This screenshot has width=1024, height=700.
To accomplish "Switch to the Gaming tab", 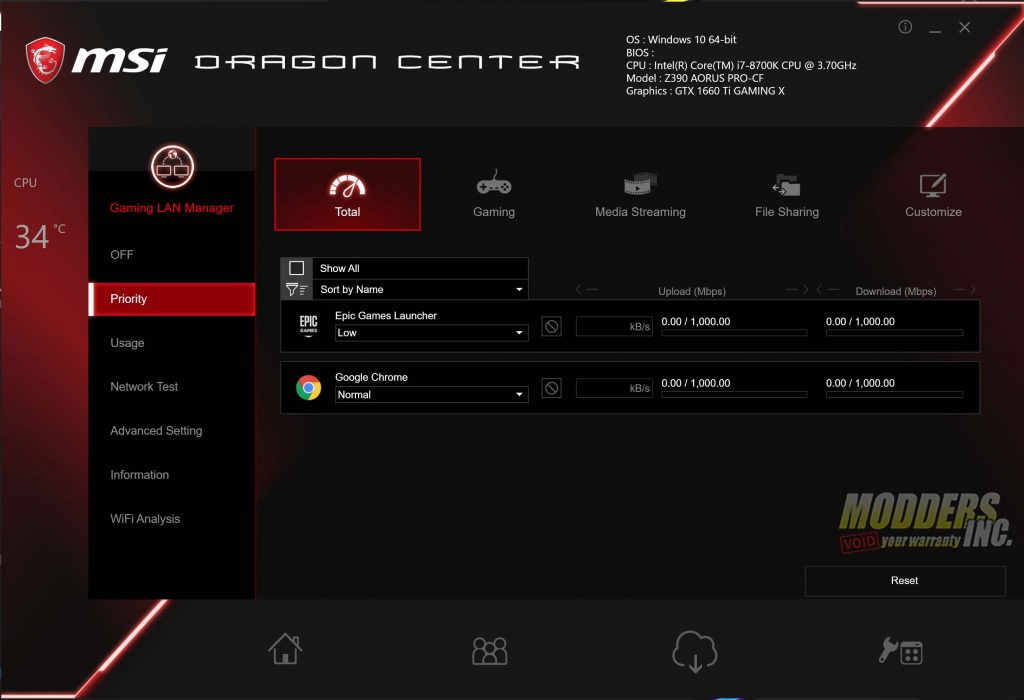I will coord(493,186).
